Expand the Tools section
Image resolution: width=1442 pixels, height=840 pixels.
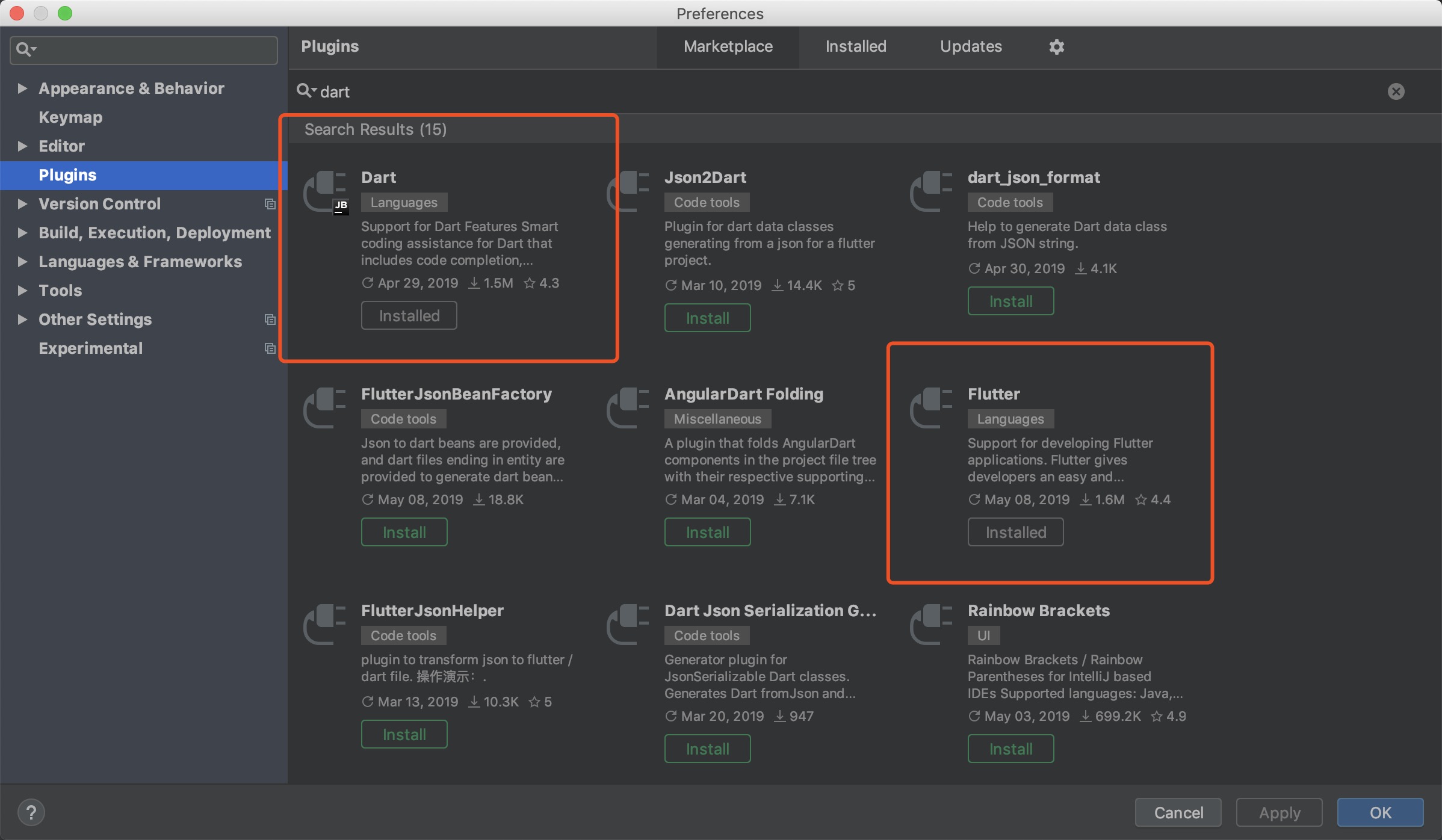coord(22,291)
